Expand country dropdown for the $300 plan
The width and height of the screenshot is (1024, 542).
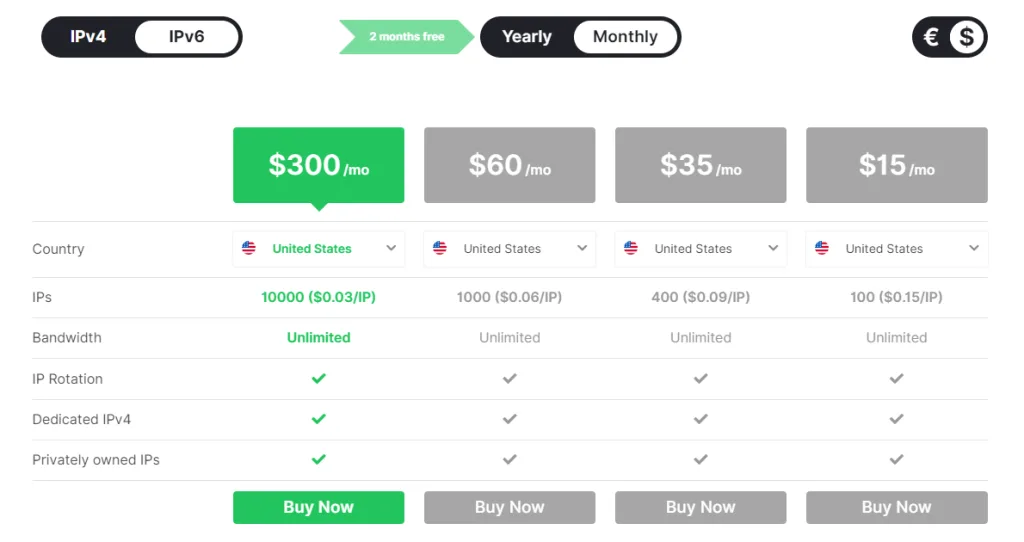[x=391, y=249]
